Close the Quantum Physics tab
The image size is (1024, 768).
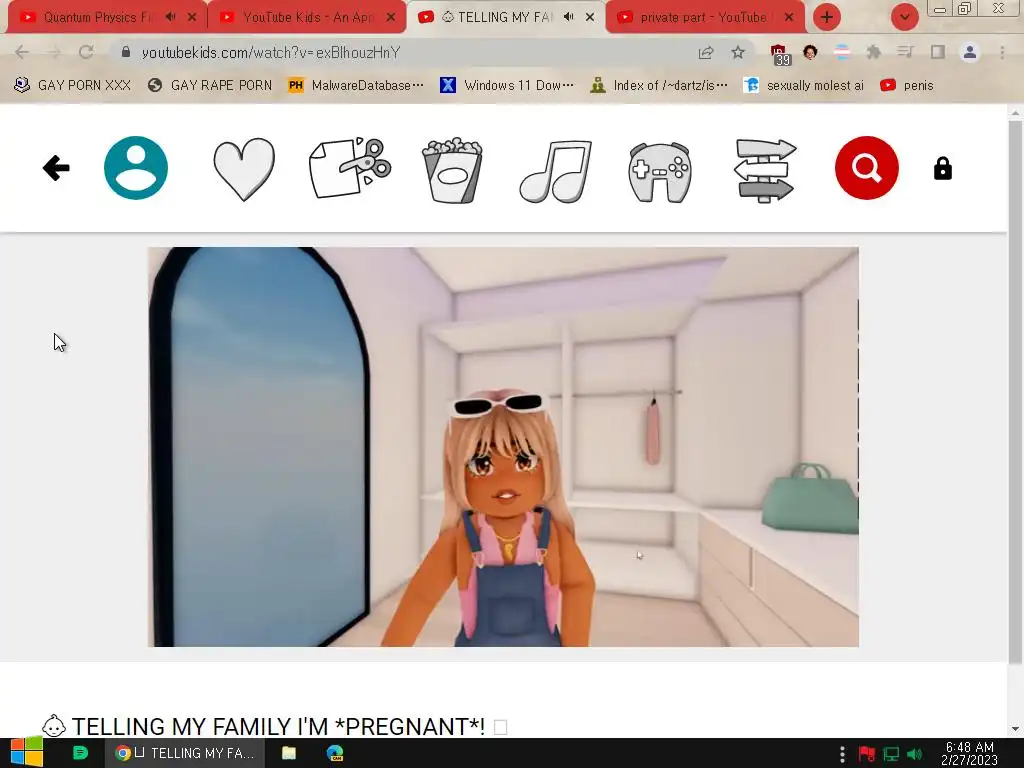192,17
